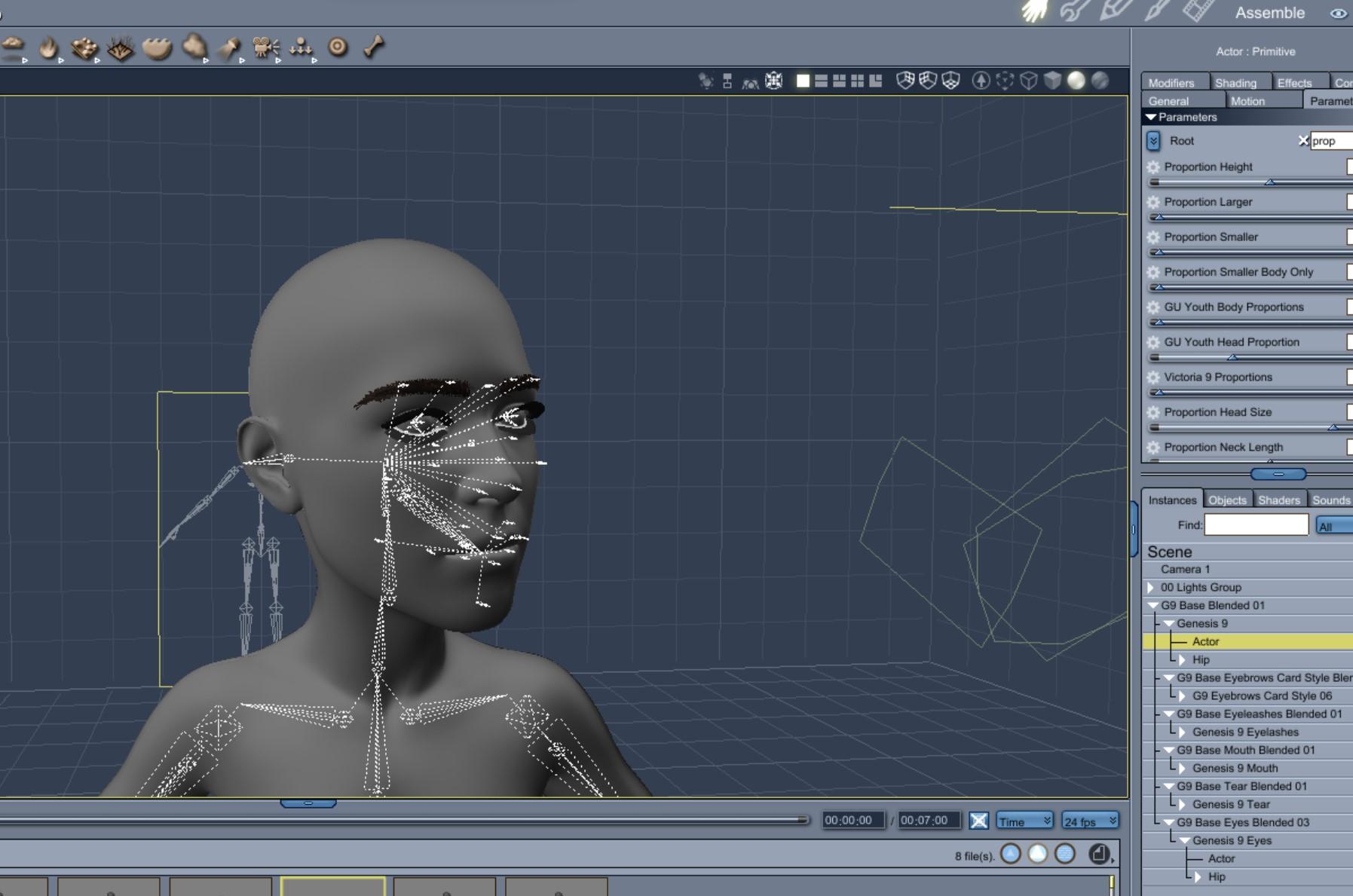Select the movie camera tool

pyautogui.click(x=265, y=48)
